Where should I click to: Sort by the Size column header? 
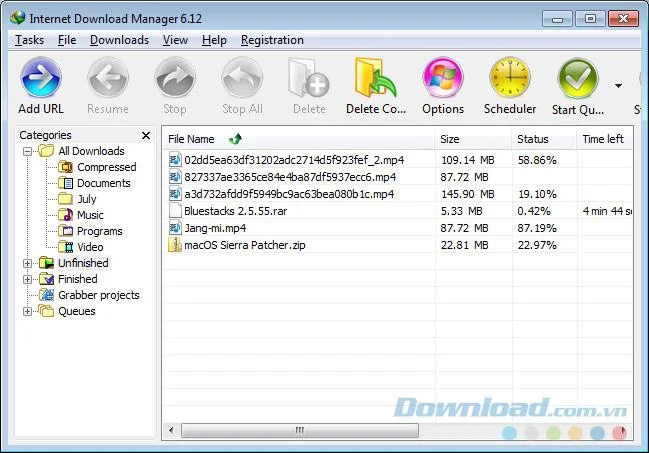pyautogui.click(x=472, y=139)
